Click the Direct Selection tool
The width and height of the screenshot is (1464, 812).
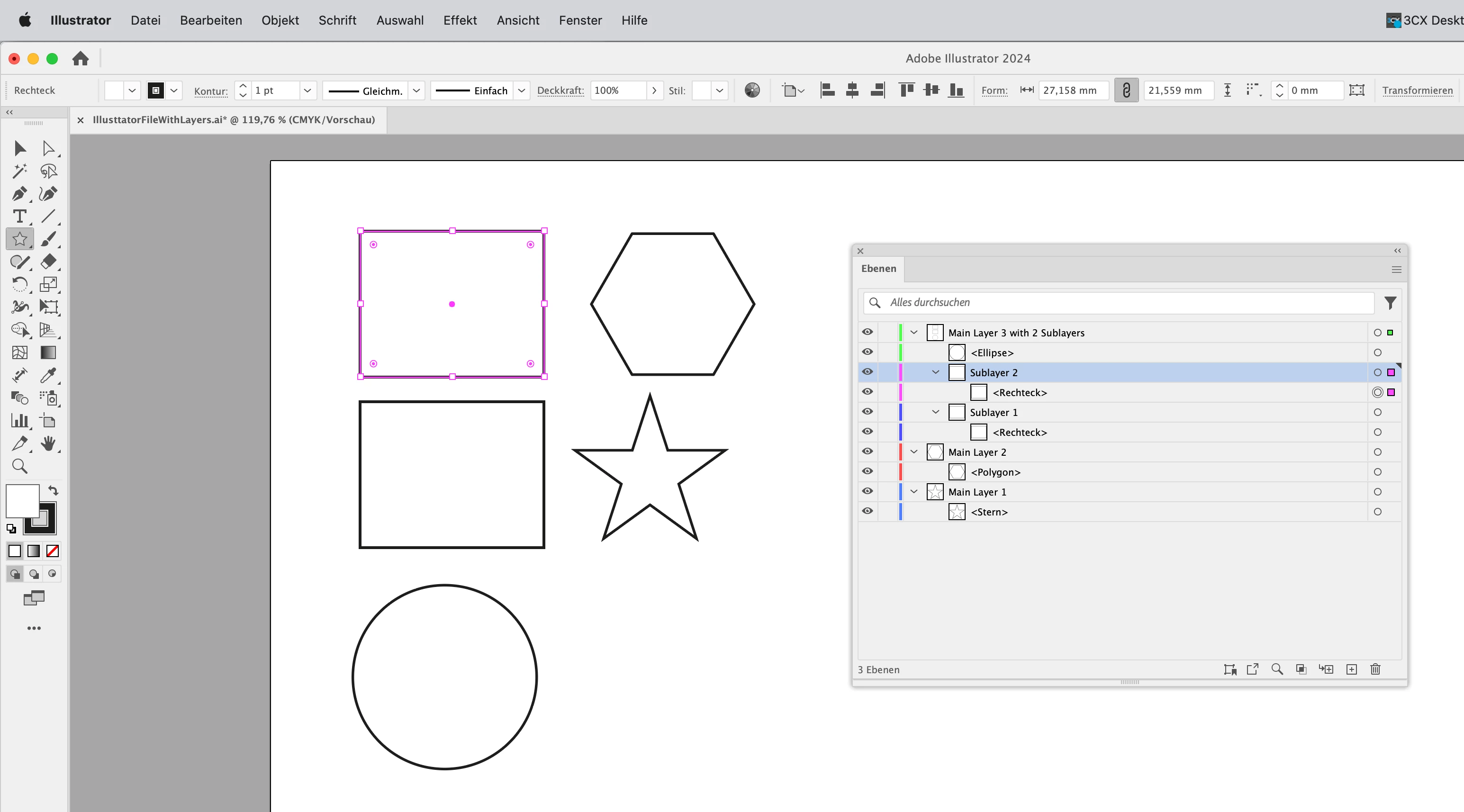click(48, 148)
